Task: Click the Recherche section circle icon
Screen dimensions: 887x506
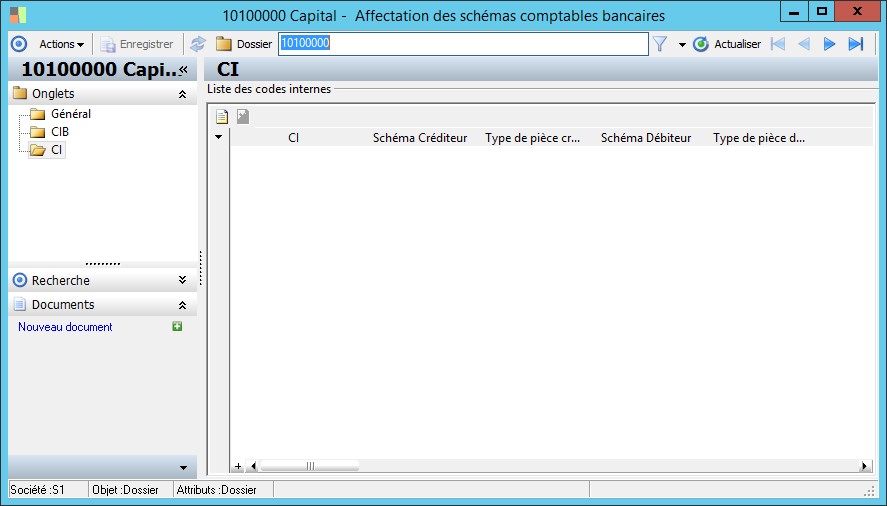Action: point(20,280)
